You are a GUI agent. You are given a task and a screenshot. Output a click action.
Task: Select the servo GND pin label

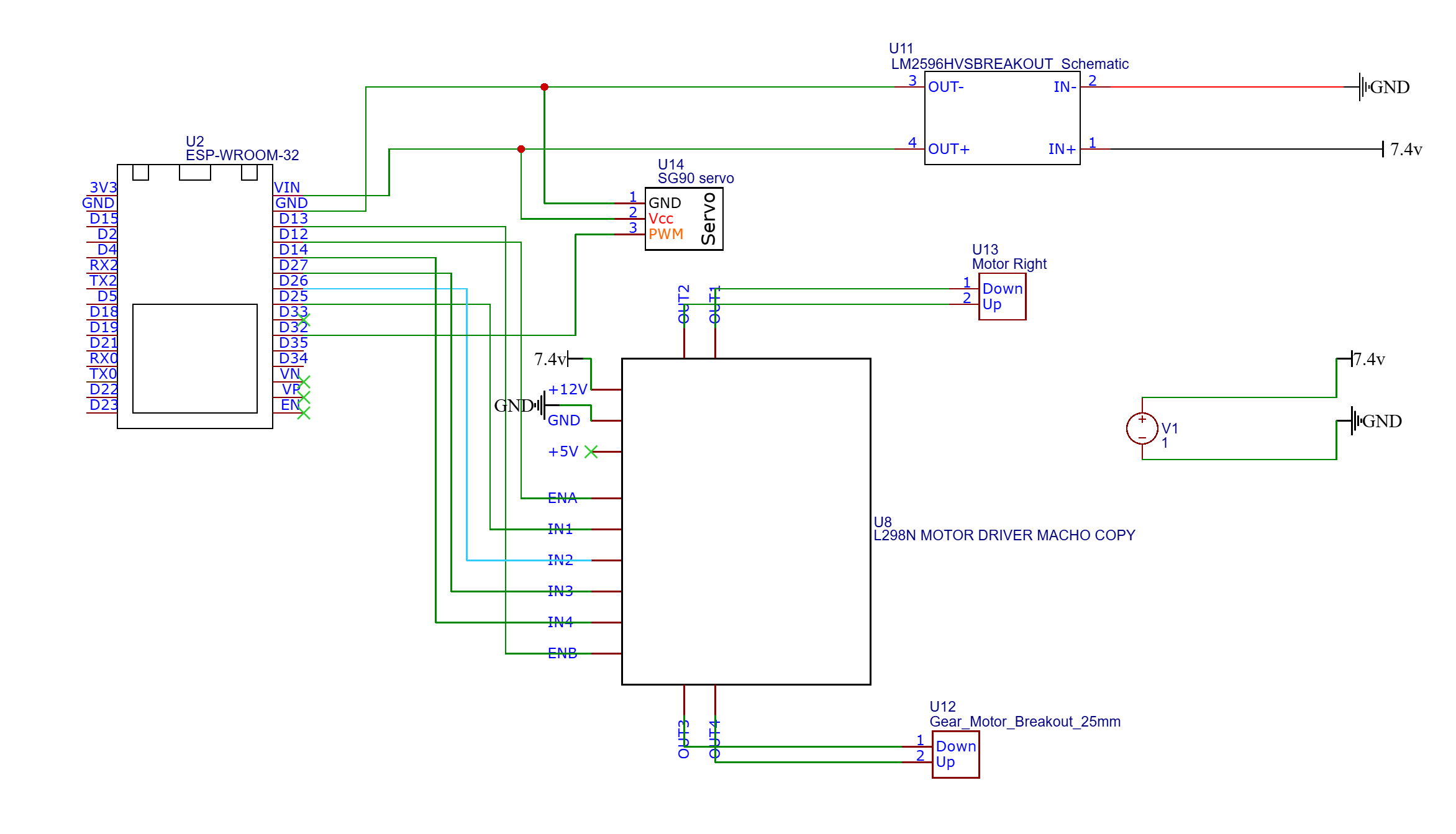pyautogui.click(x=665, y=203)
